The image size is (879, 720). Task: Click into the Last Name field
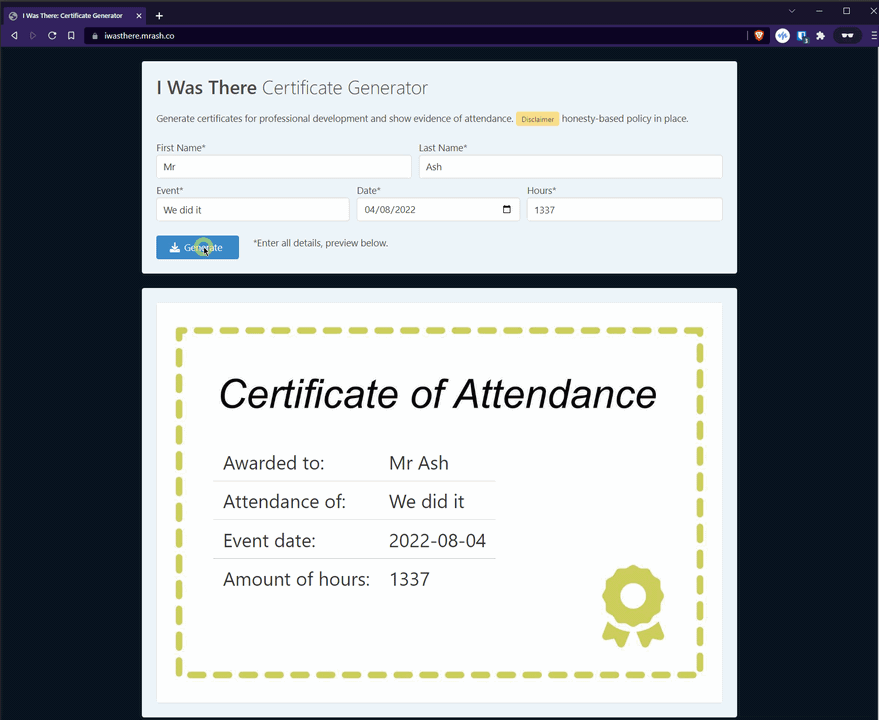[x=570, y=167]
